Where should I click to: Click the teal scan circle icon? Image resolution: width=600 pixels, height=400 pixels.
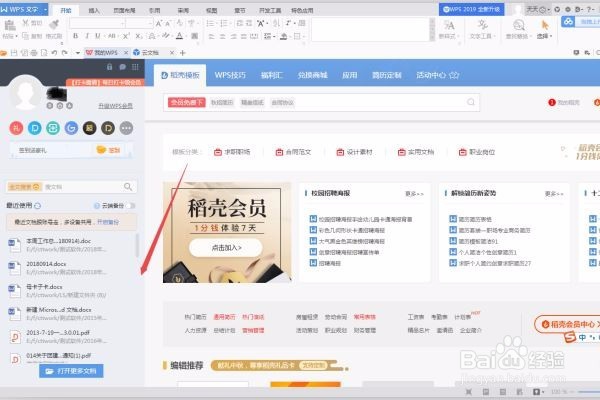(x=53, y=128)
